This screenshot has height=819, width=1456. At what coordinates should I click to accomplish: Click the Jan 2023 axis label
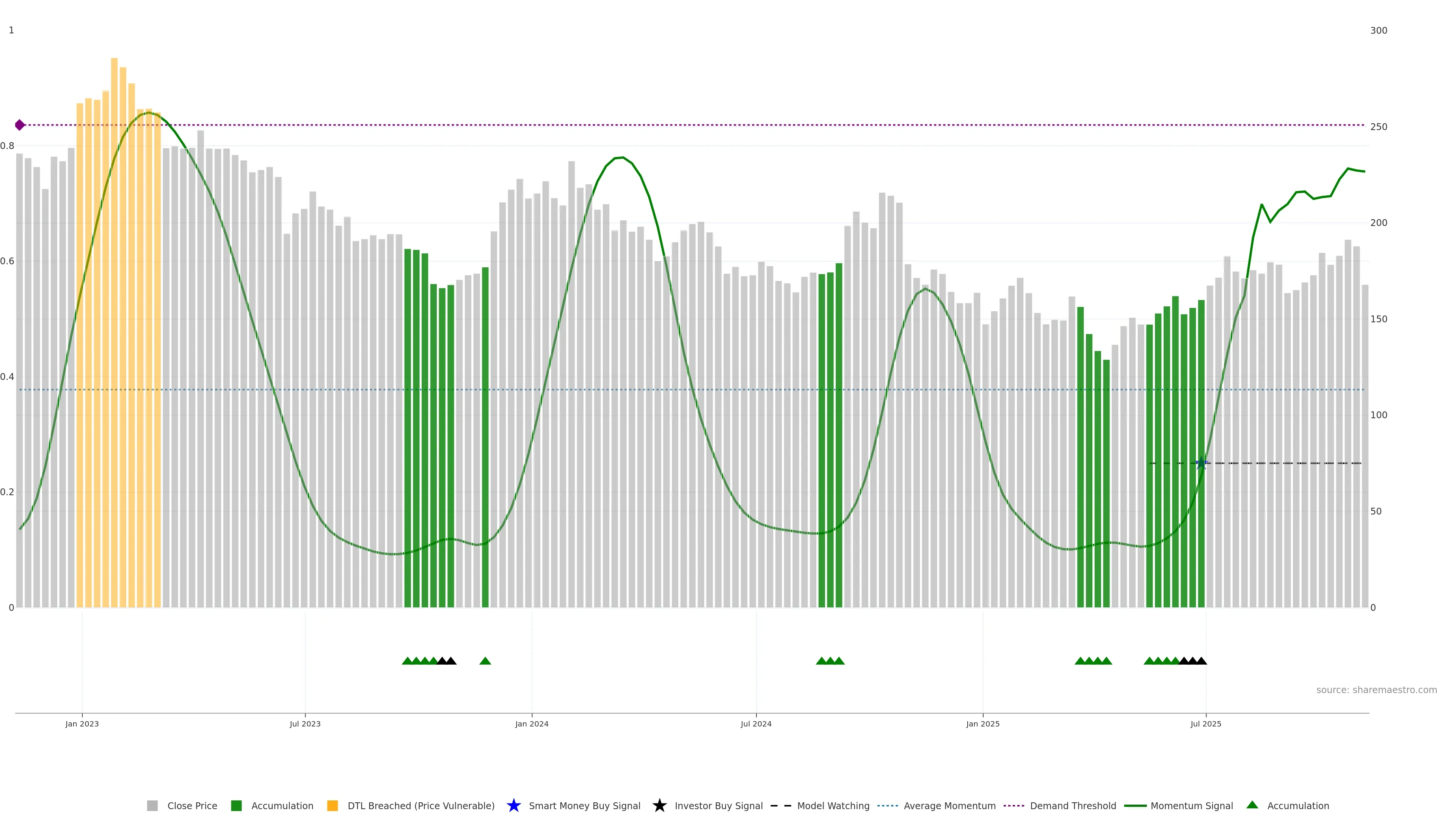pyautogui.click(x=82, y=723)
